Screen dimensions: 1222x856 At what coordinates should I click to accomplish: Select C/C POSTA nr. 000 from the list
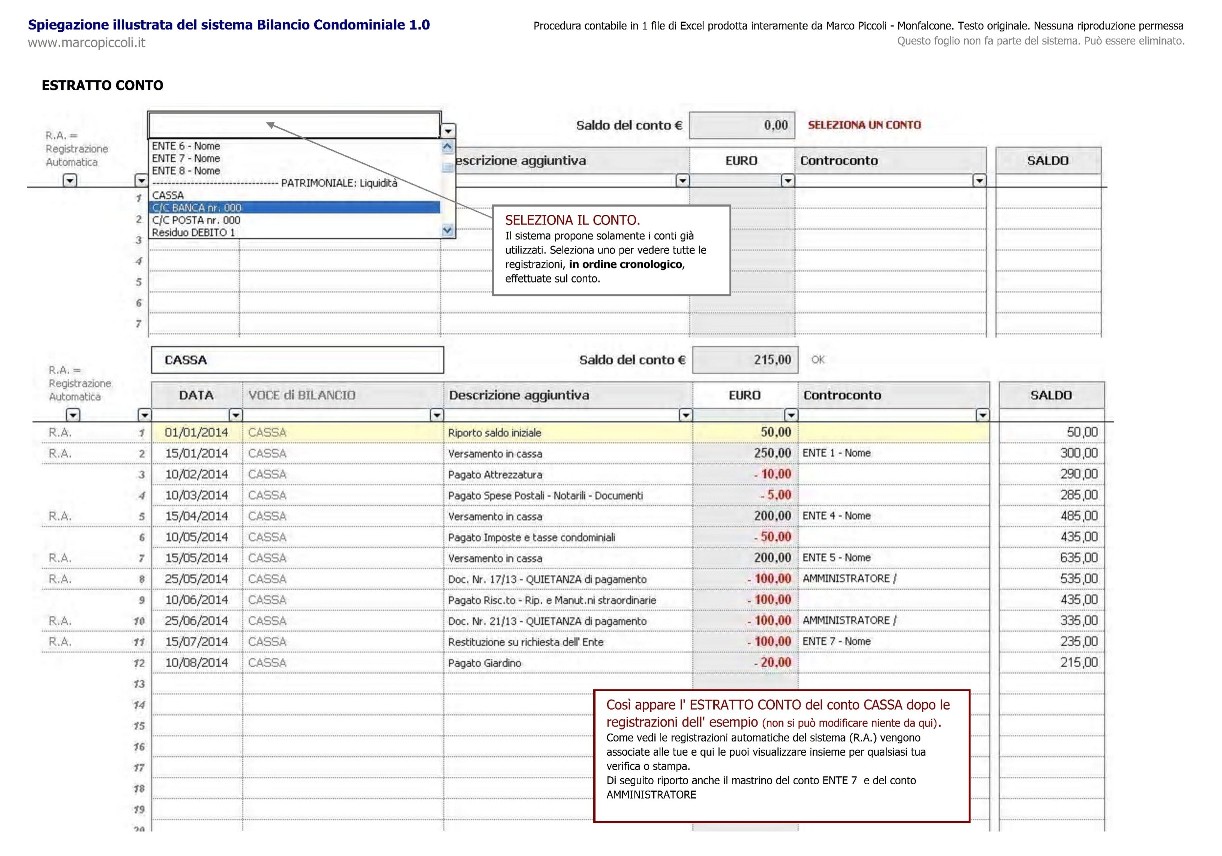click(294, 220)
